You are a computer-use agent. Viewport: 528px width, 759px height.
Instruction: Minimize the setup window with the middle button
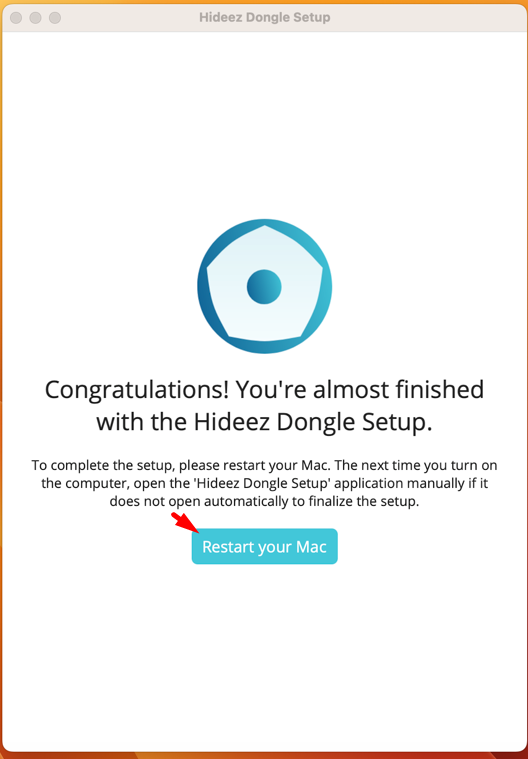(x=35, y=18)
